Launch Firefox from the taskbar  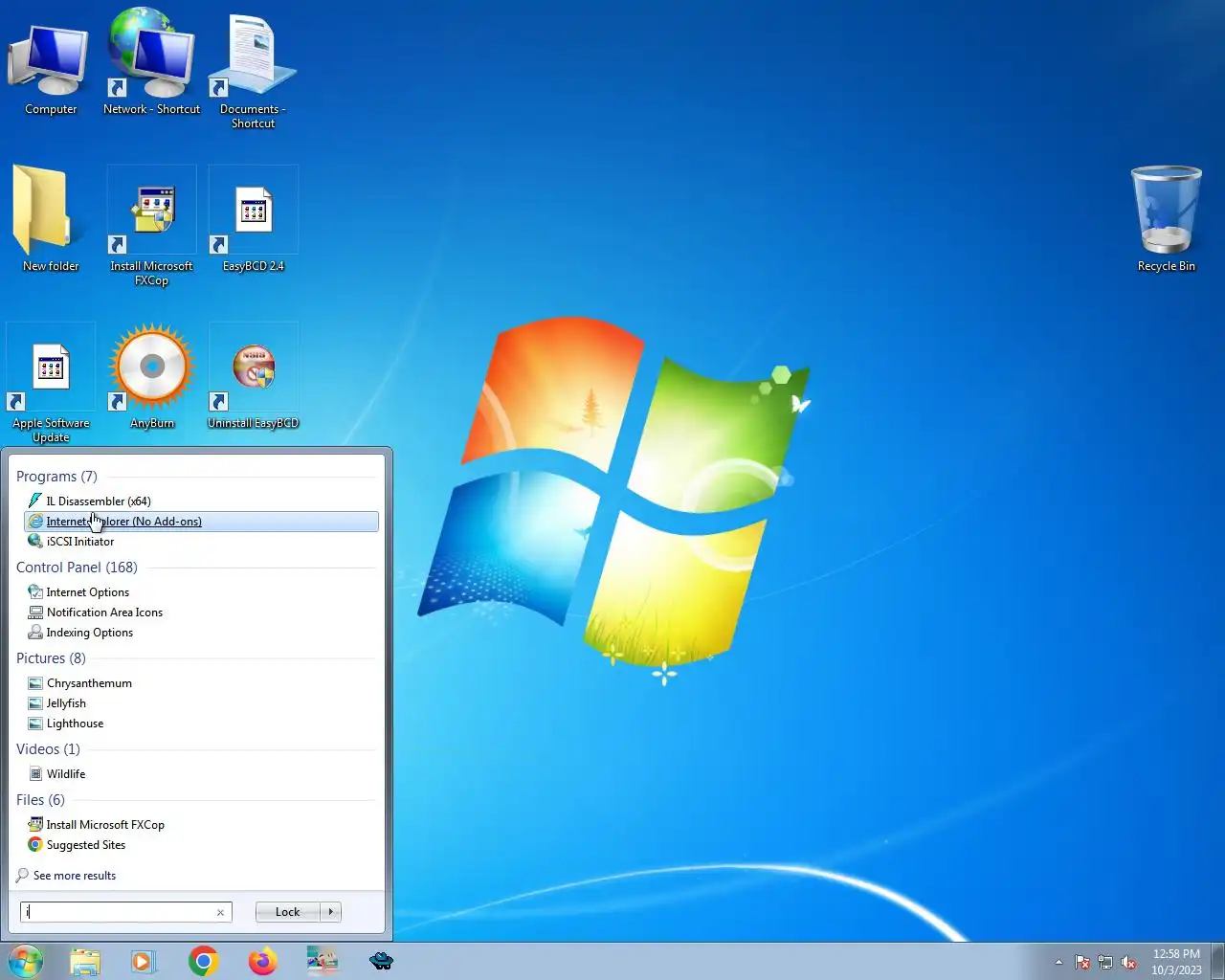coord(262,961)
